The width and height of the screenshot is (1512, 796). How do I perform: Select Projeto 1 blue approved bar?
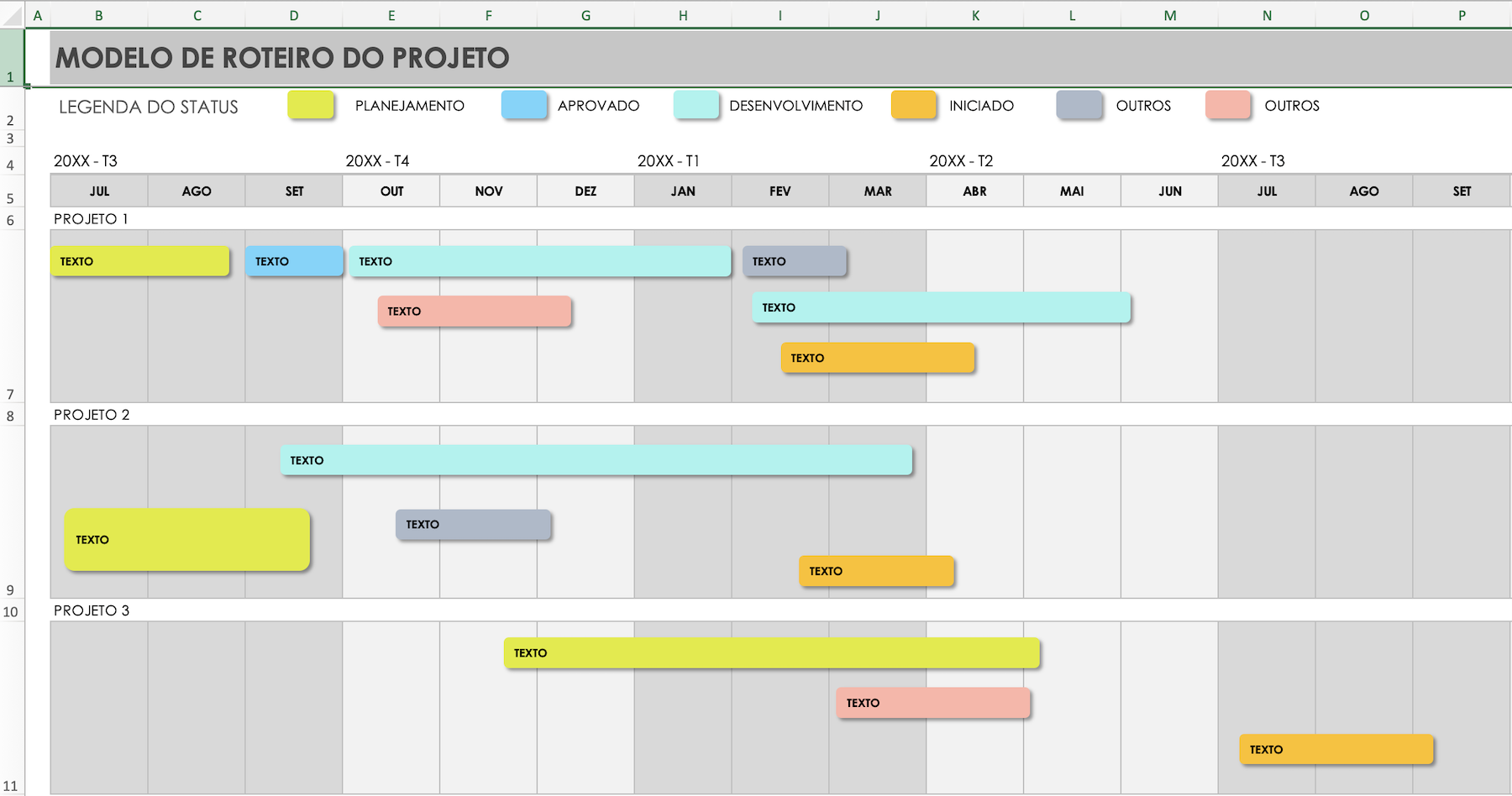click(294, 261)
